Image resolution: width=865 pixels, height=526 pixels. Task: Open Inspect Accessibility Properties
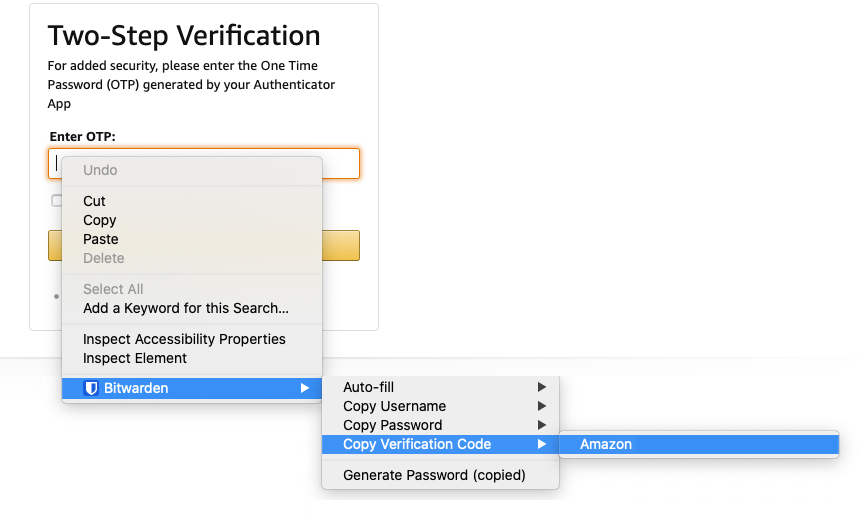[x=184, y=339]
